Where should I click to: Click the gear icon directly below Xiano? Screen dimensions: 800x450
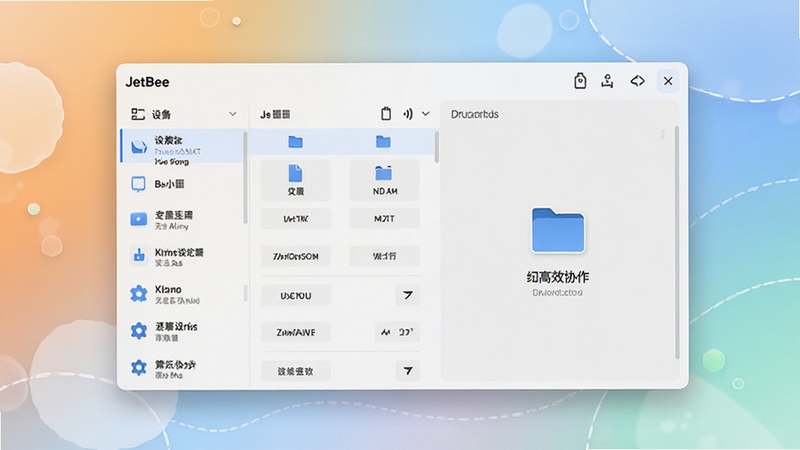click(138, 331)
